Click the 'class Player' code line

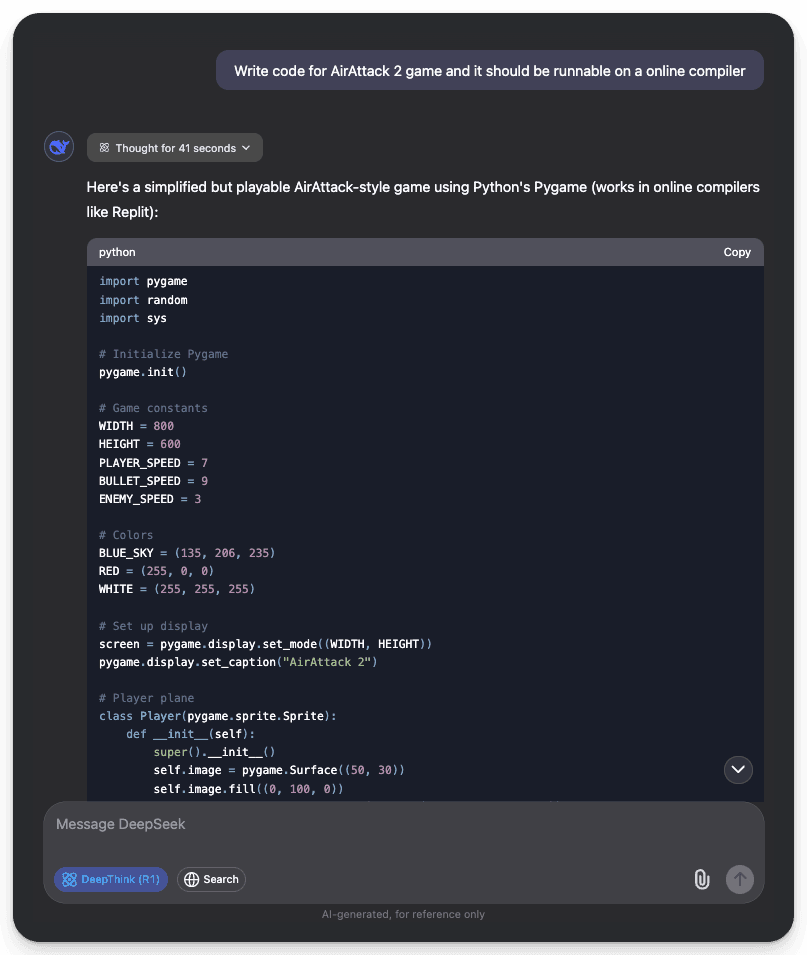[218, 716]
